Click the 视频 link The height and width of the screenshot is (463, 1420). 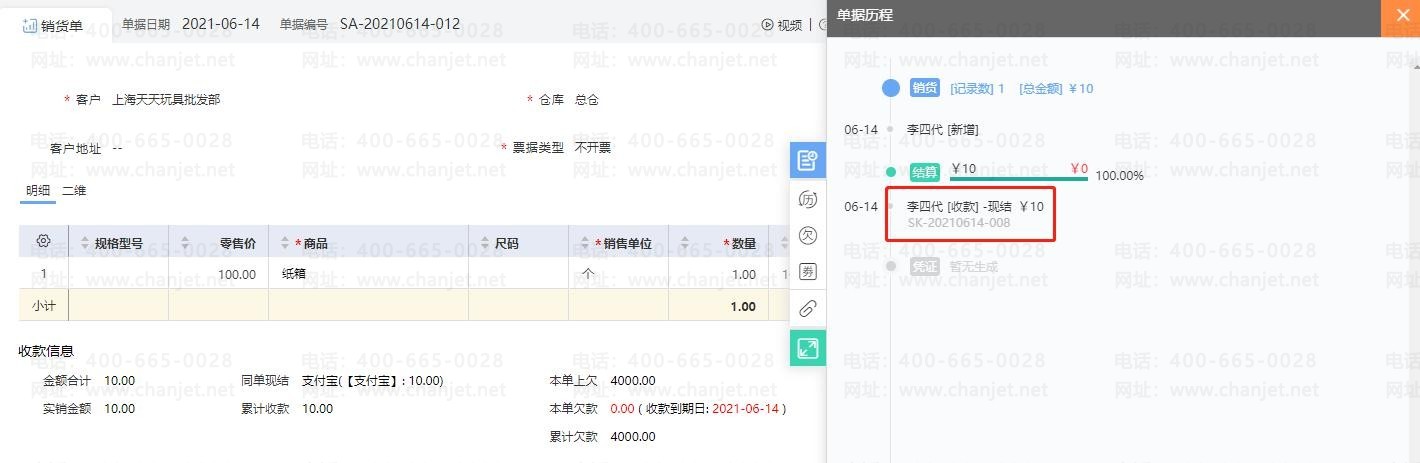789,24
